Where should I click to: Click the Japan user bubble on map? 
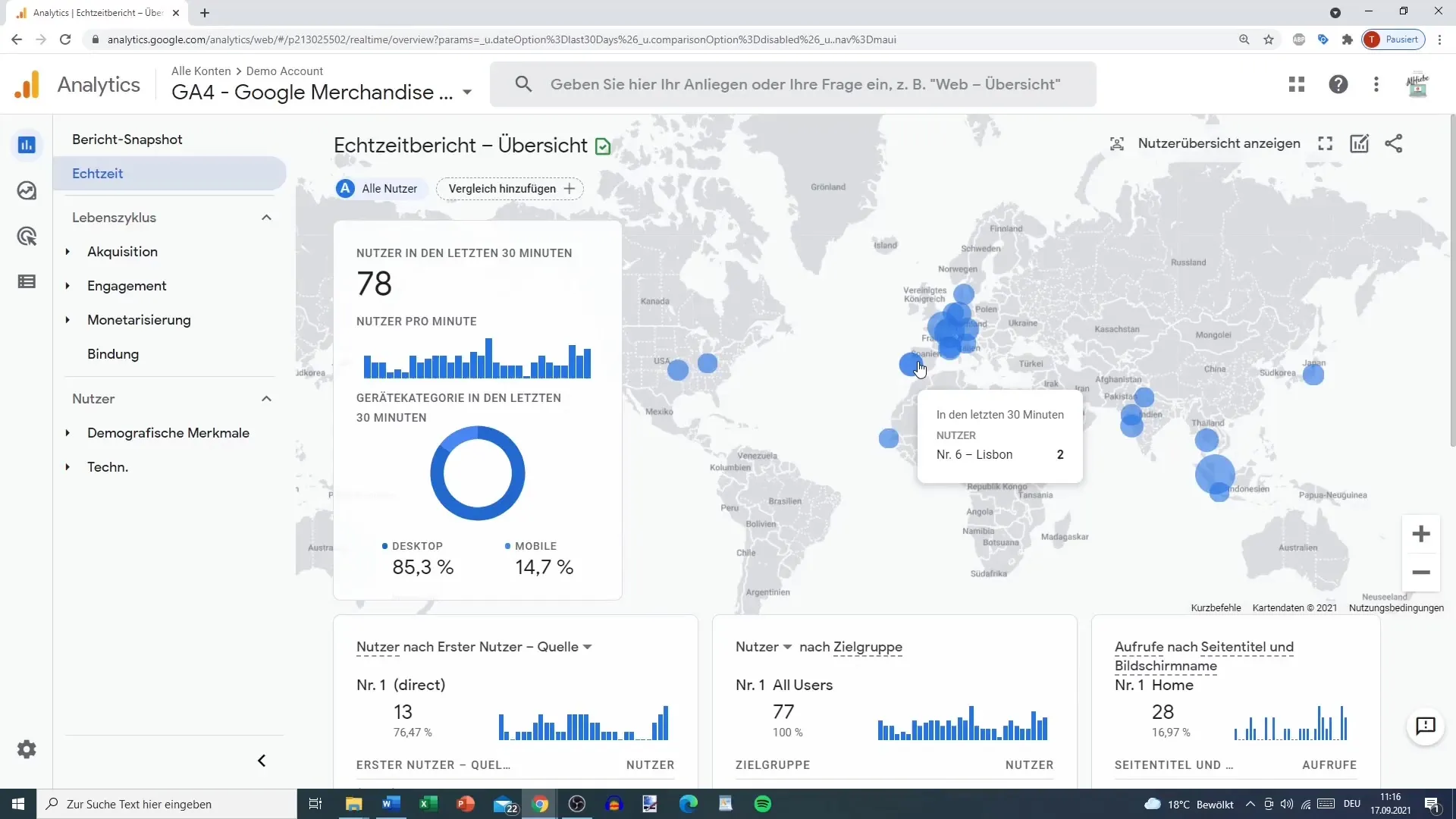click(x=1313, y=375)
